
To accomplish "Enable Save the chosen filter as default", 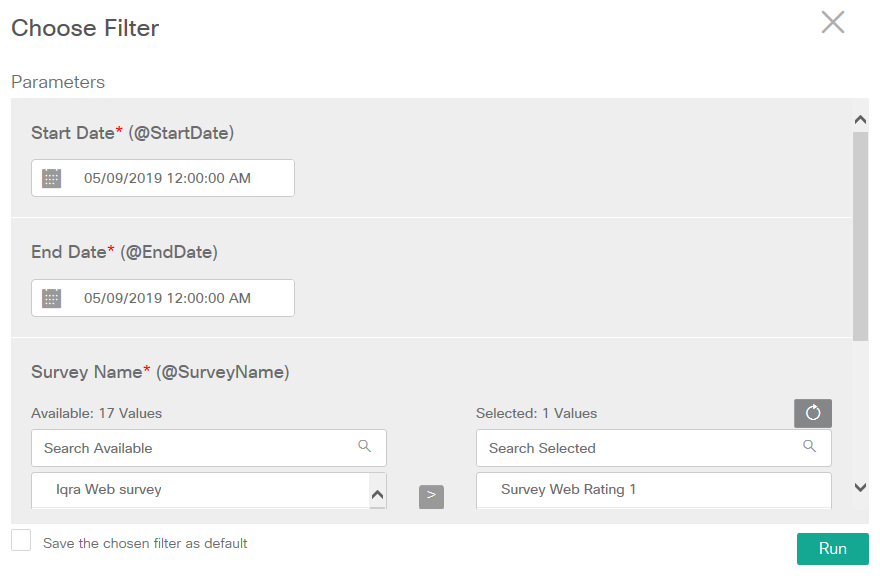I will coord(21,541).
